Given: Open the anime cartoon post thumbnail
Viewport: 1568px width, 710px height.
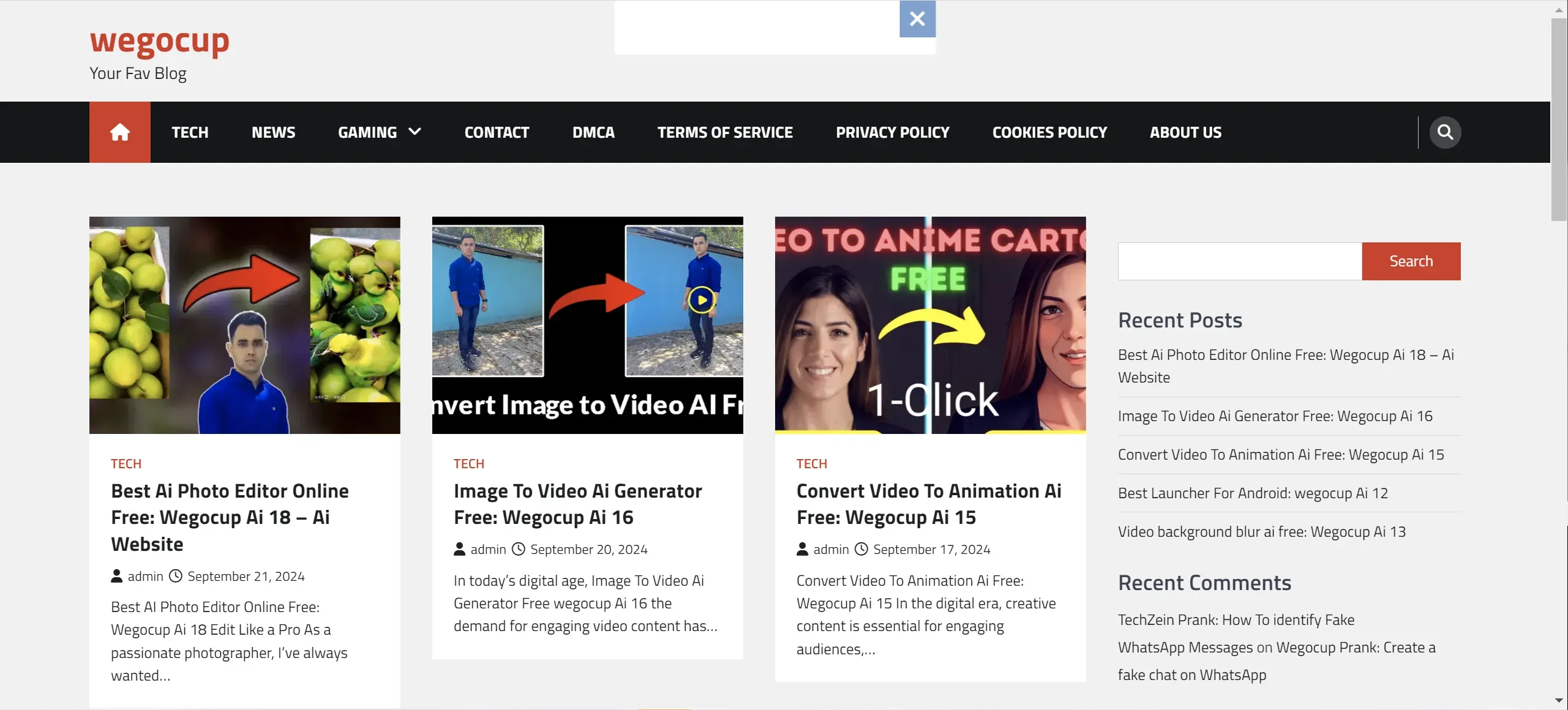Looking at the screenshot, I should coord(929,325).
